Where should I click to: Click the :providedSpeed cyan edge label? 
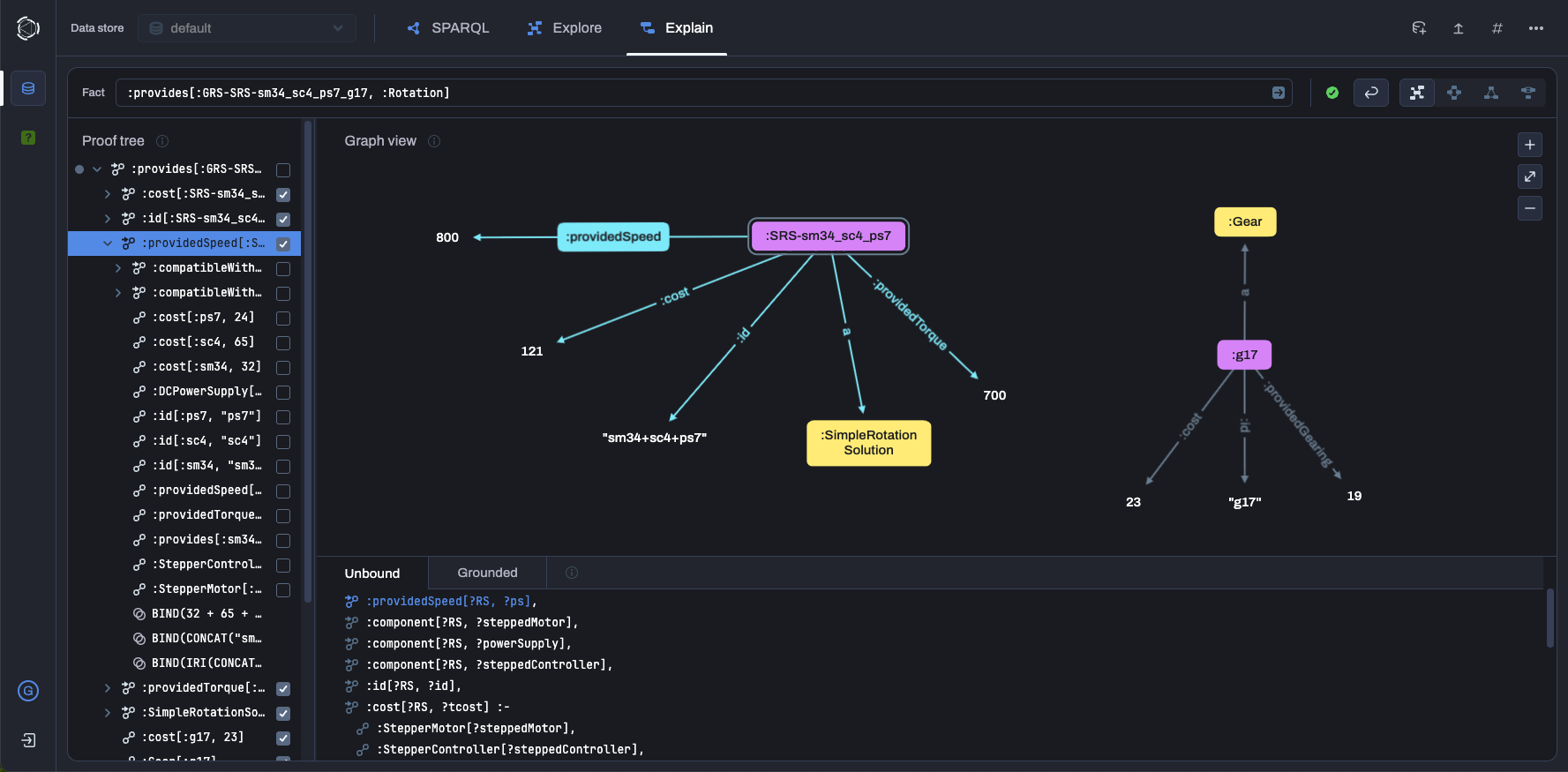tap(613, 236)
